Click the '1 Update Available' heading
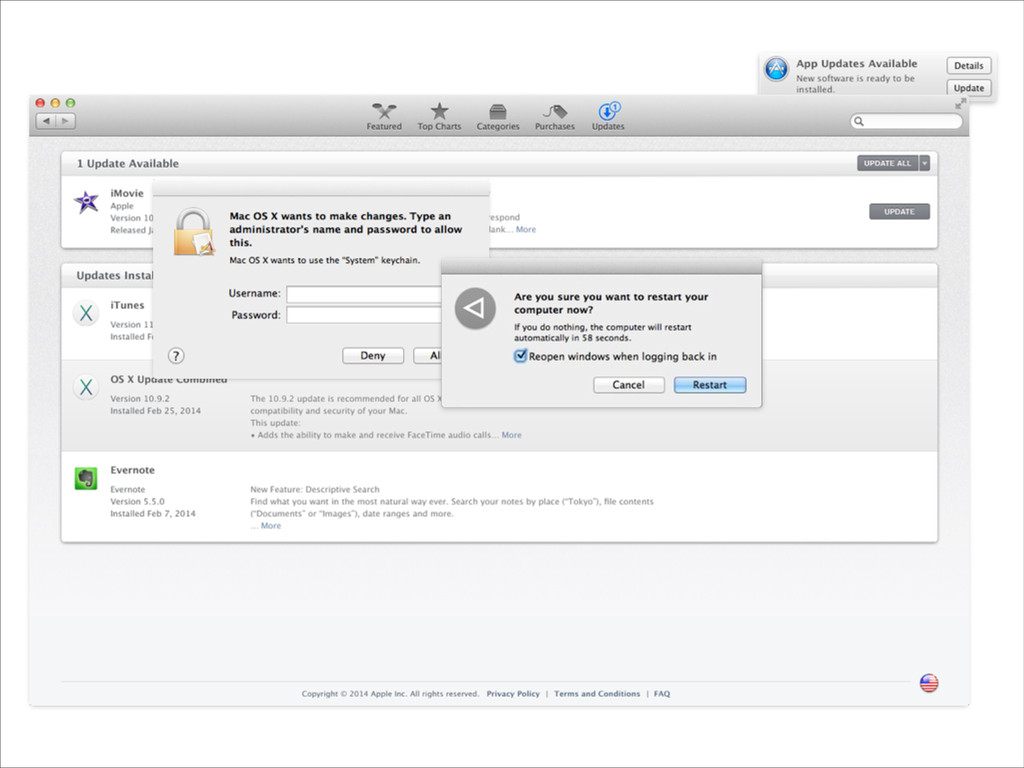The width and height of the screenshot is (1024, 768). click(x=127, y=163)
